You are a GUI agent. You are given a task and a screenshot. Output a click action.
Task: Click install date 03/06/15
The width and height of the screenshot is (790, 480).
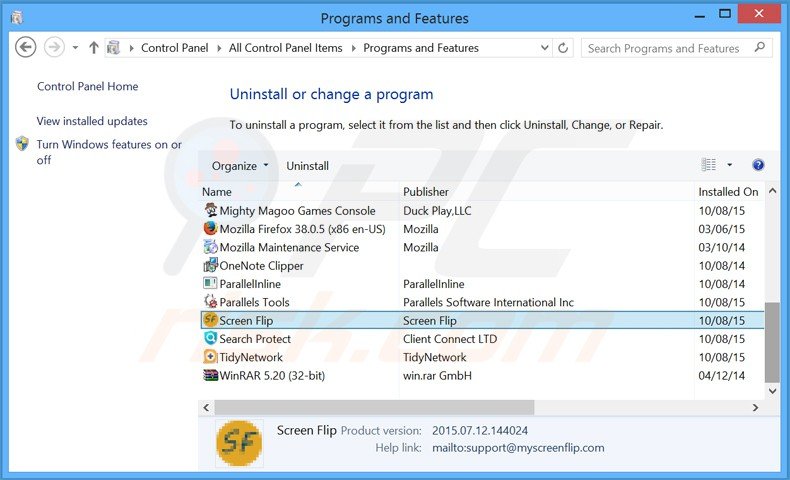click(721, 229)
